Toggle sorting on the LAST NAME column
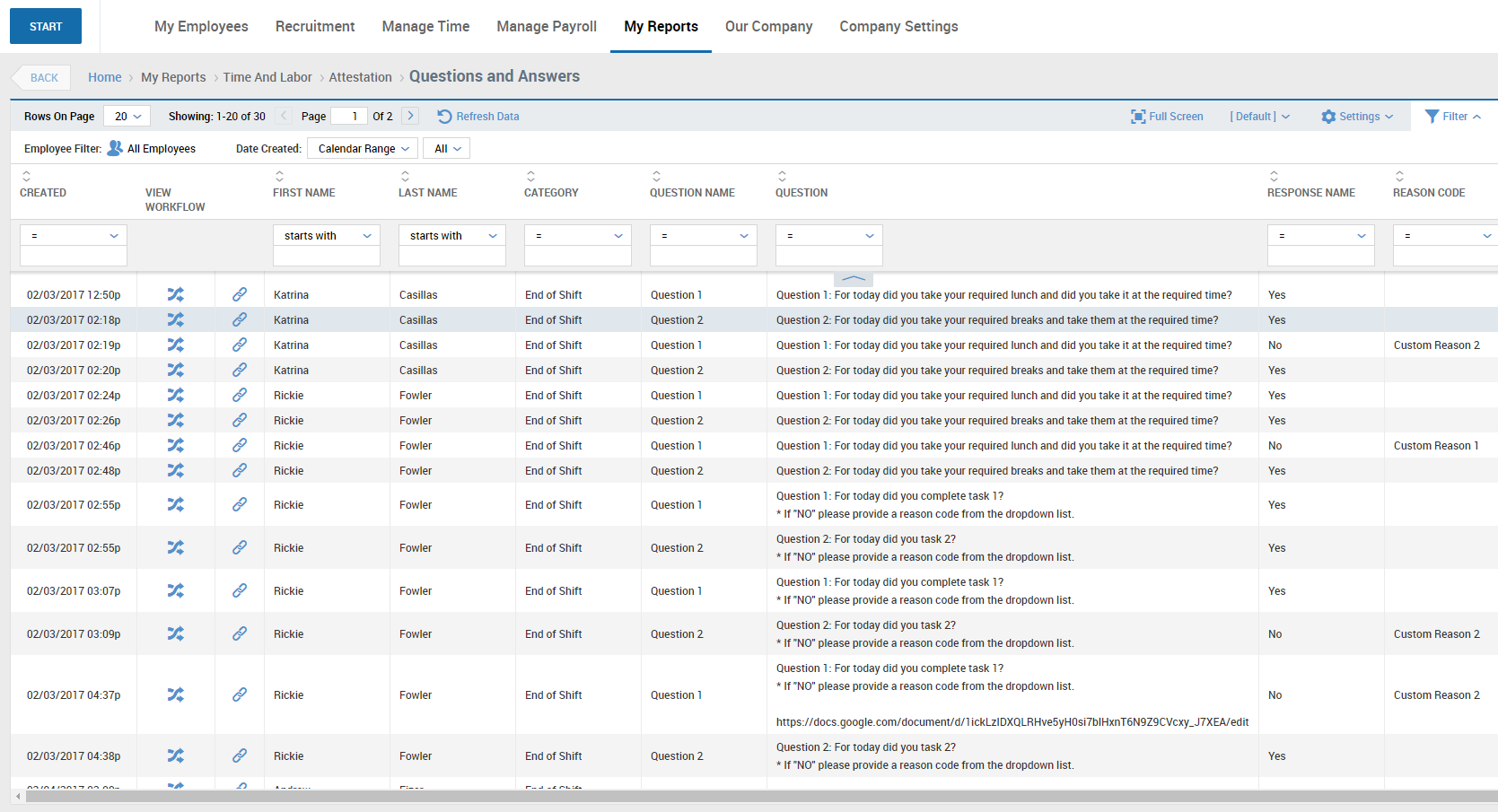This screenshot has height=812, width=1498. point(405,176)
